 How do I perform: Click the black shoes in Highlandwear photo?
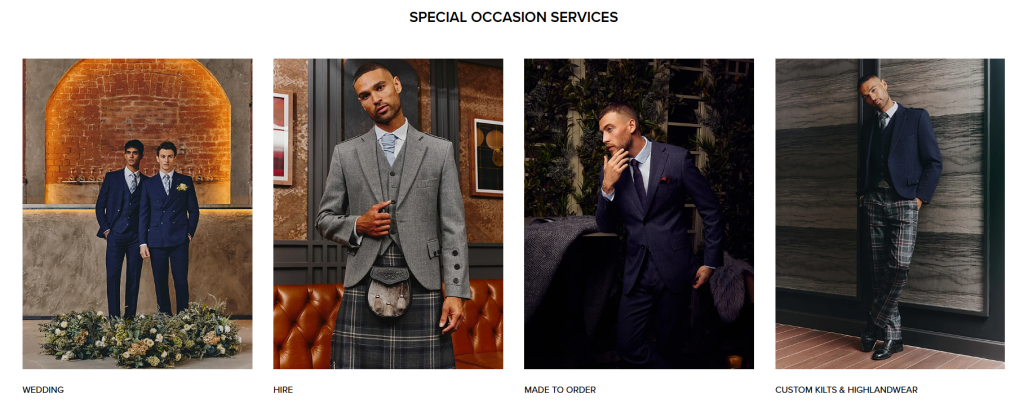pos(882,346)
